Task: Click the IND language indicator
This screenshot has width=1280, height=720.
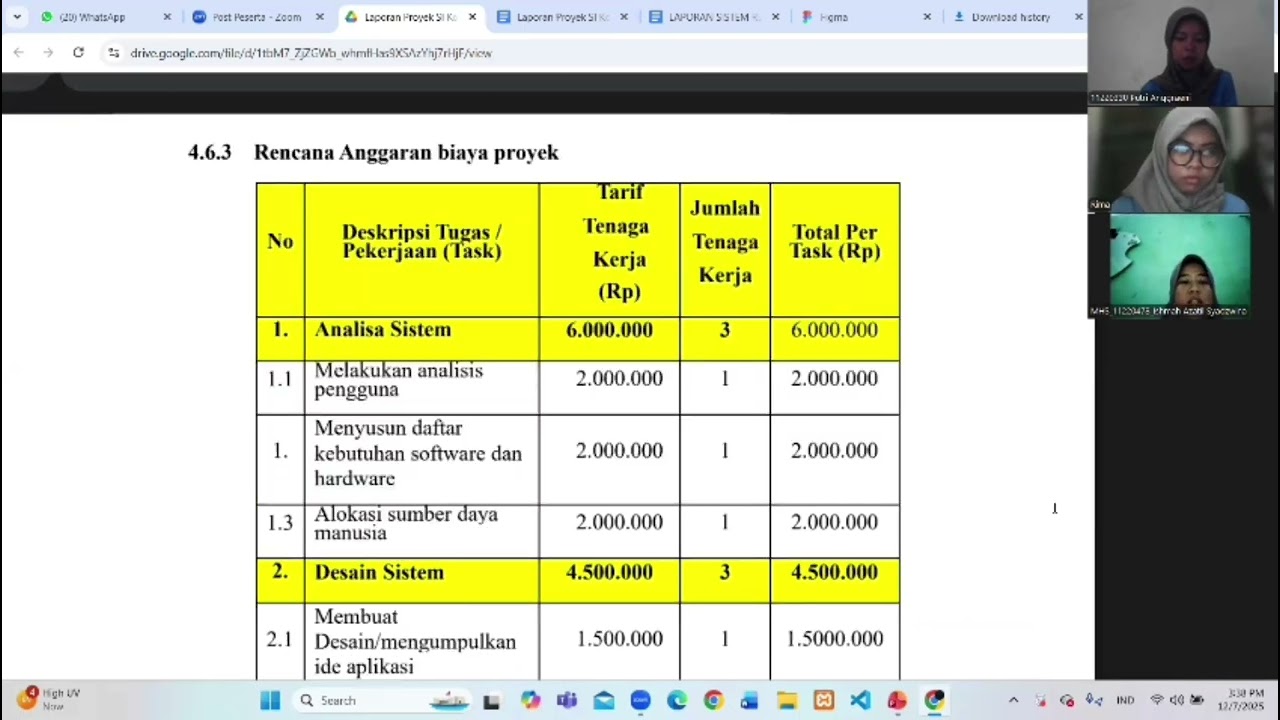Action: pyautogui.click(x=1125, y=700)
